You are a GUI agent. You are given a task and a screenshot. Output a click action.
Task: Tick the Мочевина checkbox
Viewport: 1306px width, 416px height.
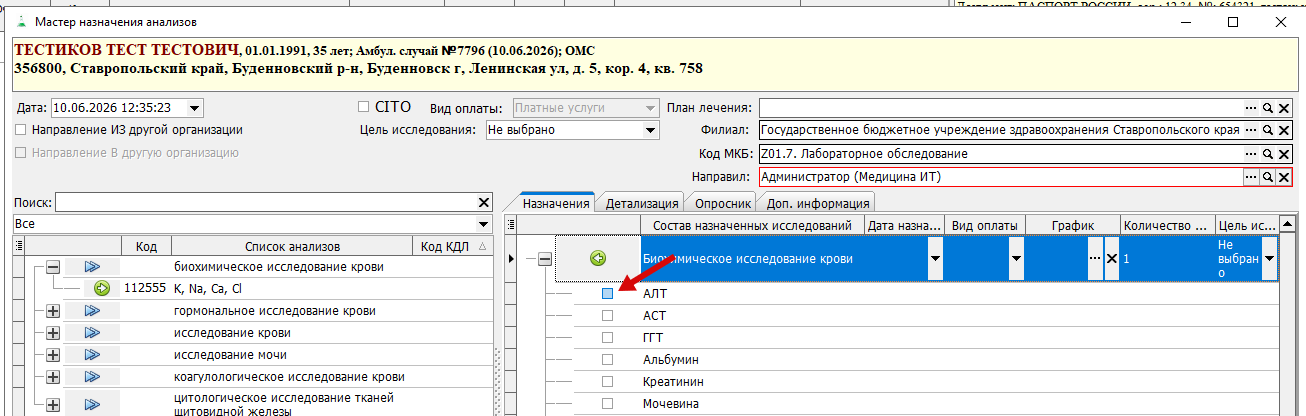tap(607, 404)
